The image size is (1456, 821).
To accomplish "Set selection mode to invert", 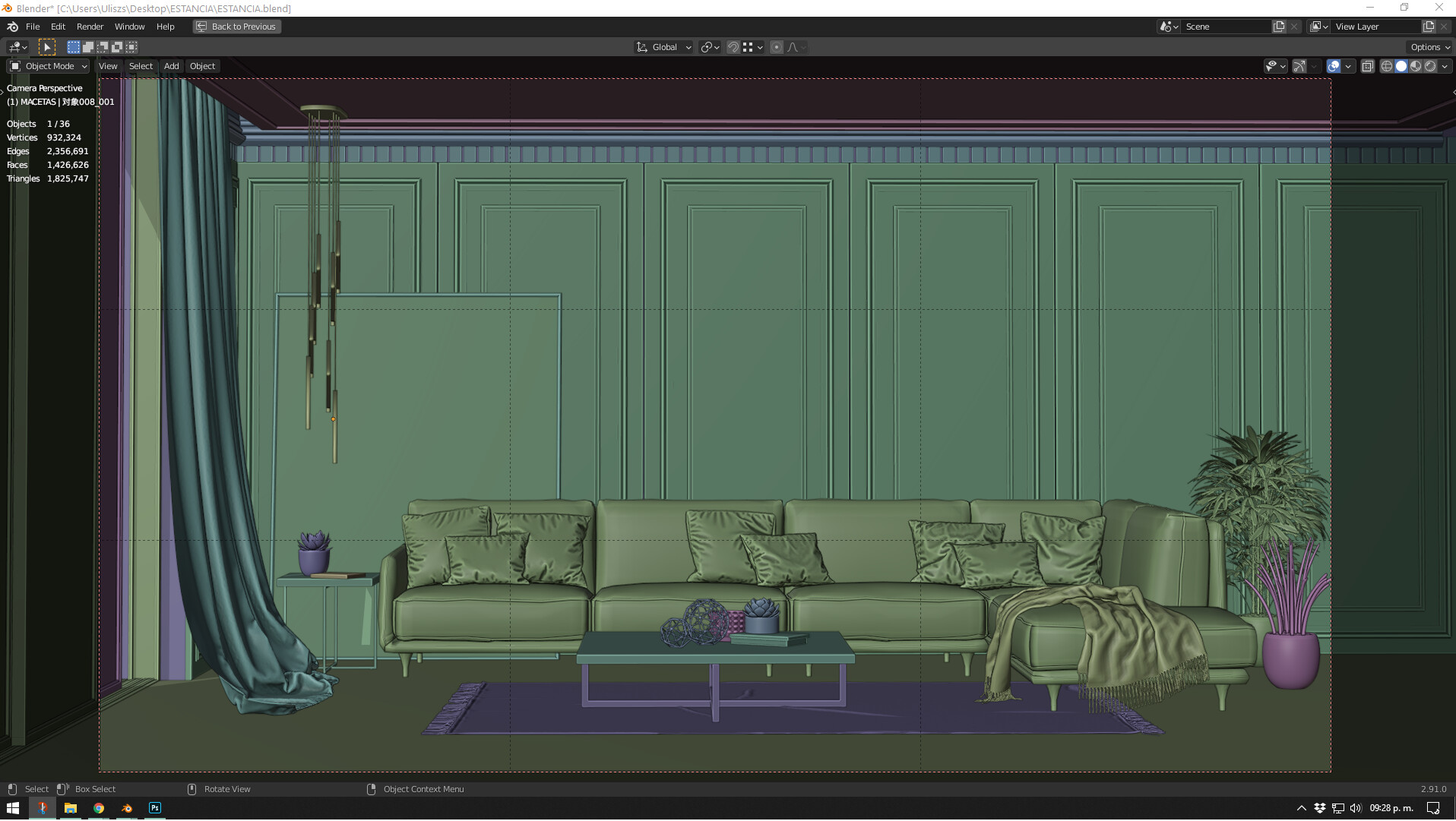I will point(117,47).
